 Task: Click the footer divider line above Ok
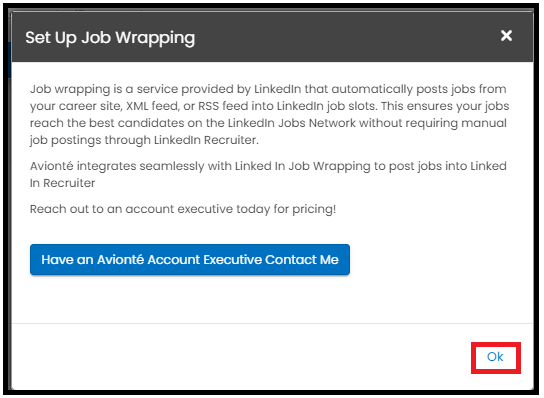(x=272, y=323)
